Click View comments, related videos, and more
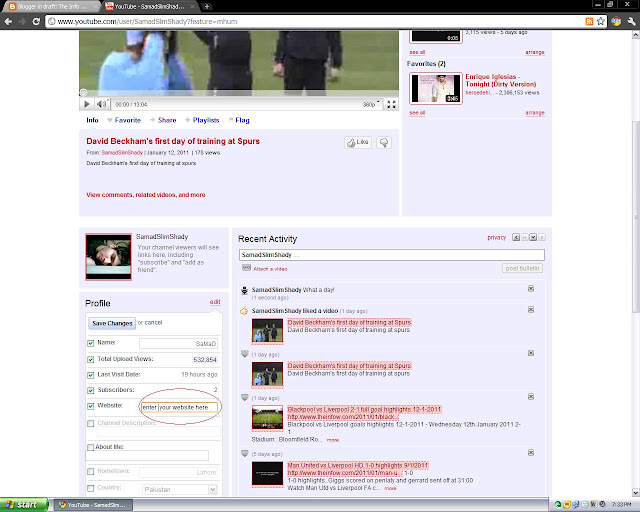 [146, 195]
